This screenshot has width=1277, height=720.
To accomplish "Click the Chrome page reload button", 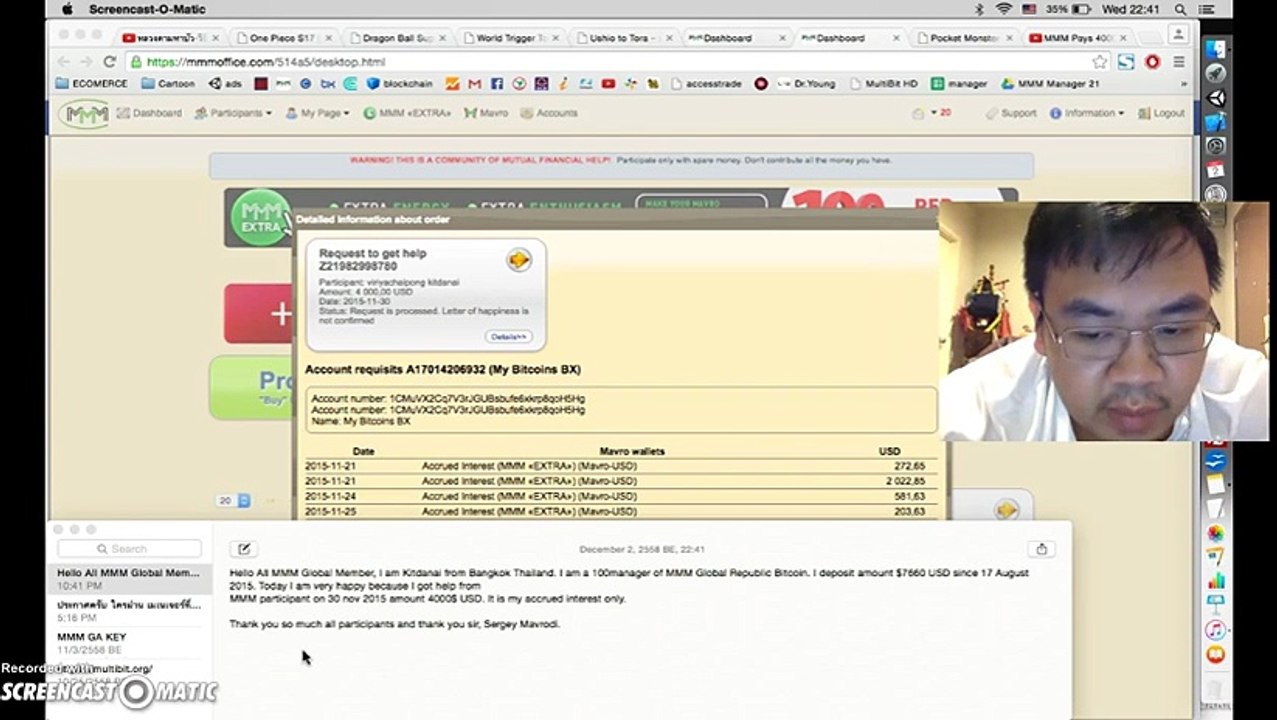I will [110, 62].
